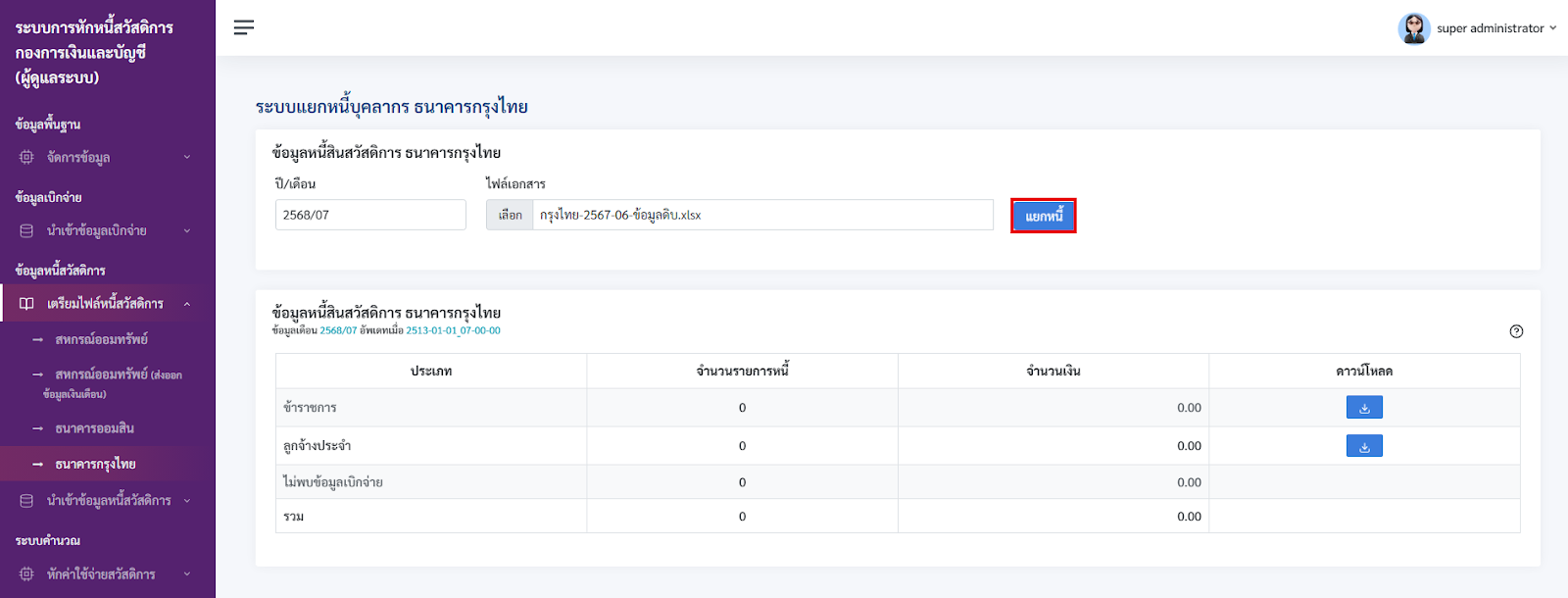The image size is (1568, 598).
Task: Open super administrator dropdown
Action: point(1552,28)
